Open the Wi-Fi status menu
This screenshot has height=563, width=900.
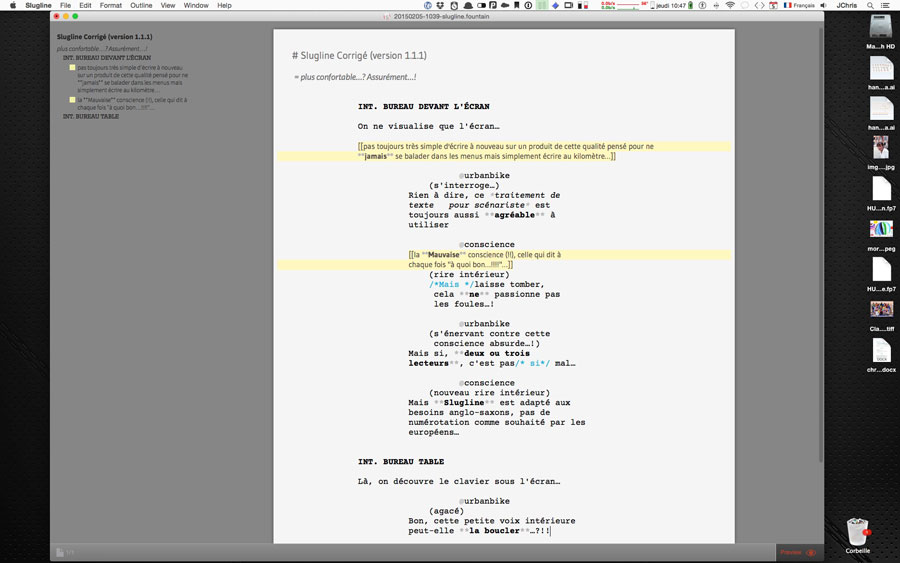pos(730,5)
